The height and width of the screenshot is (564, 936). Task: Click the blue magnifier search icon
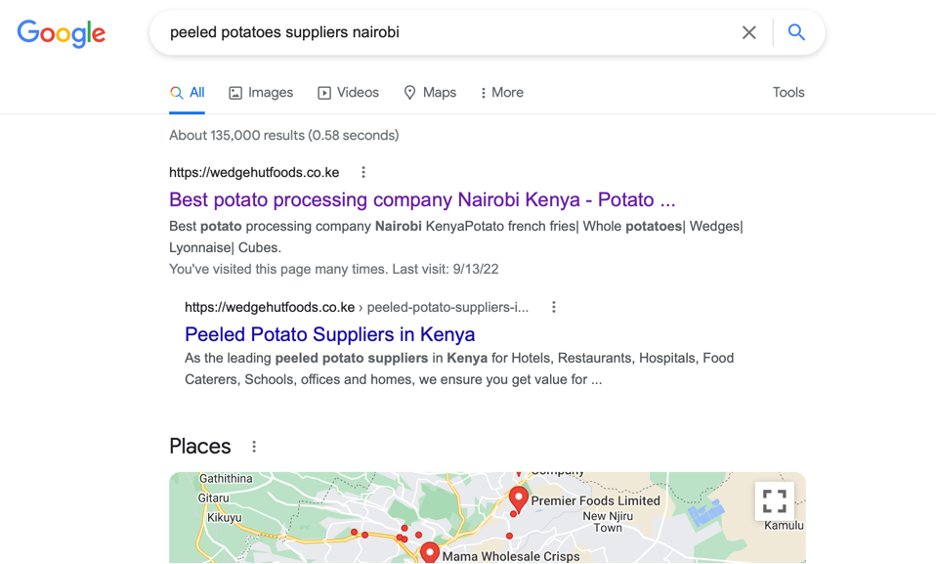click(x=796, y=32)
